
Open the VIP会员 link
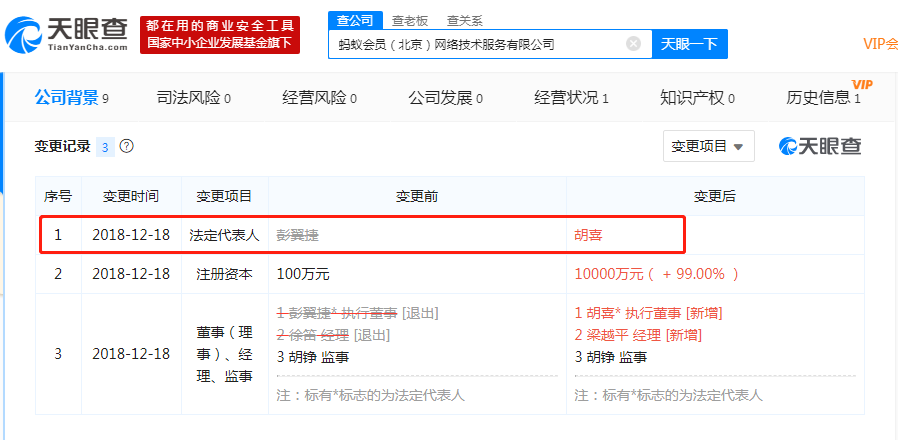[x=879, y=44]
